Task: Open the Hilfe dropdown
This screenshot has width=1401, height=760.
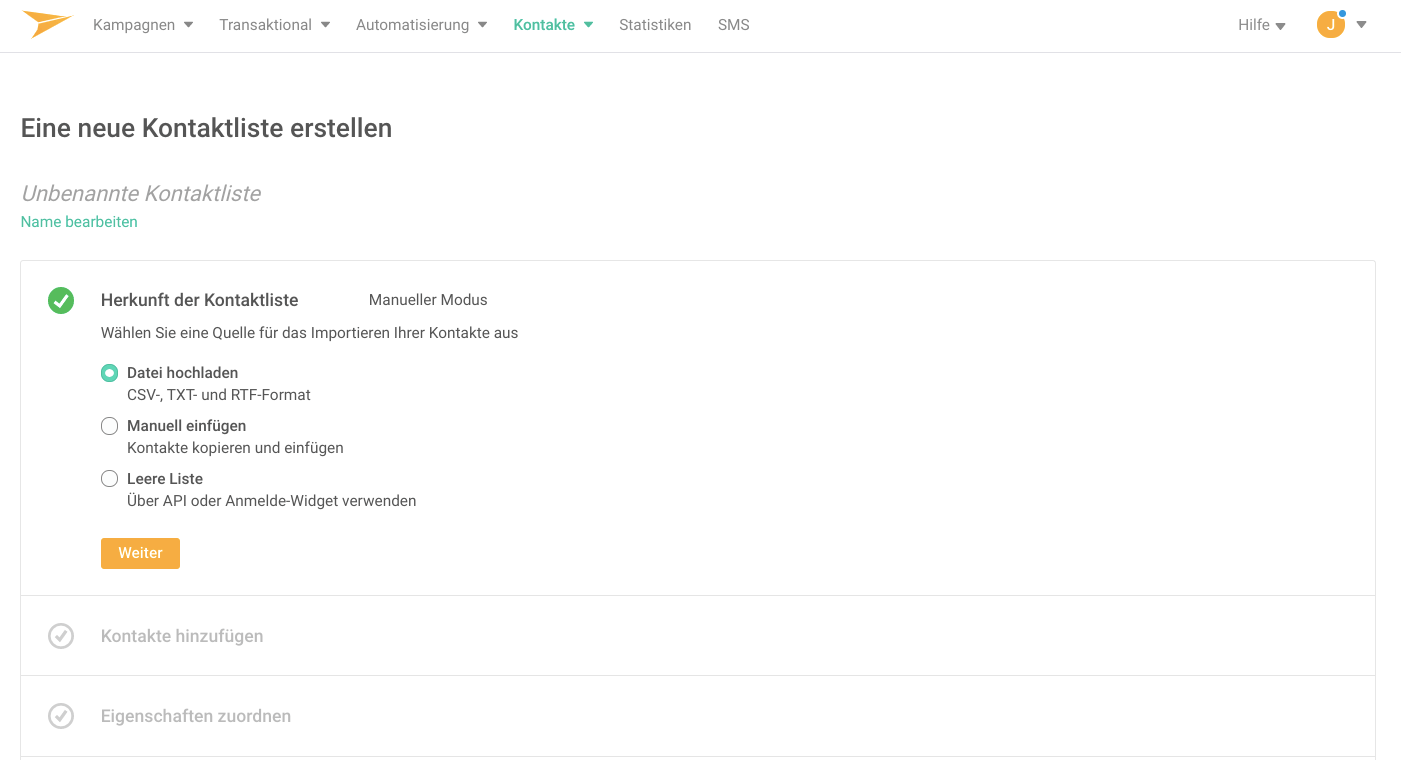Action: tap(1262, 25)
